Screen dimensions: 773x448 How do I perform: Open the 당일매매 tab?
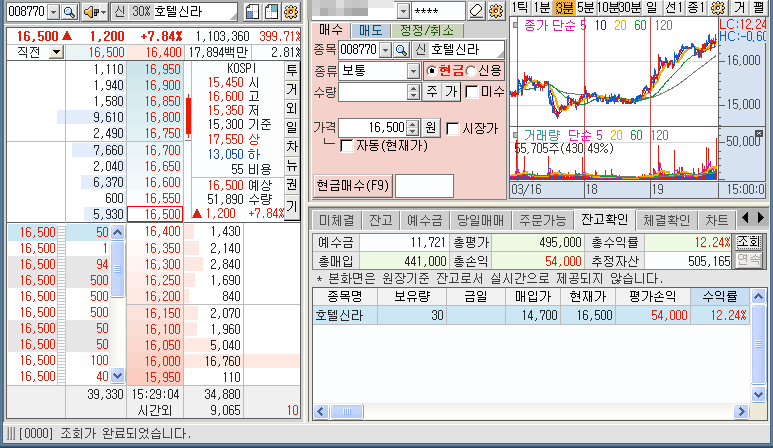(x=480, y=220)
